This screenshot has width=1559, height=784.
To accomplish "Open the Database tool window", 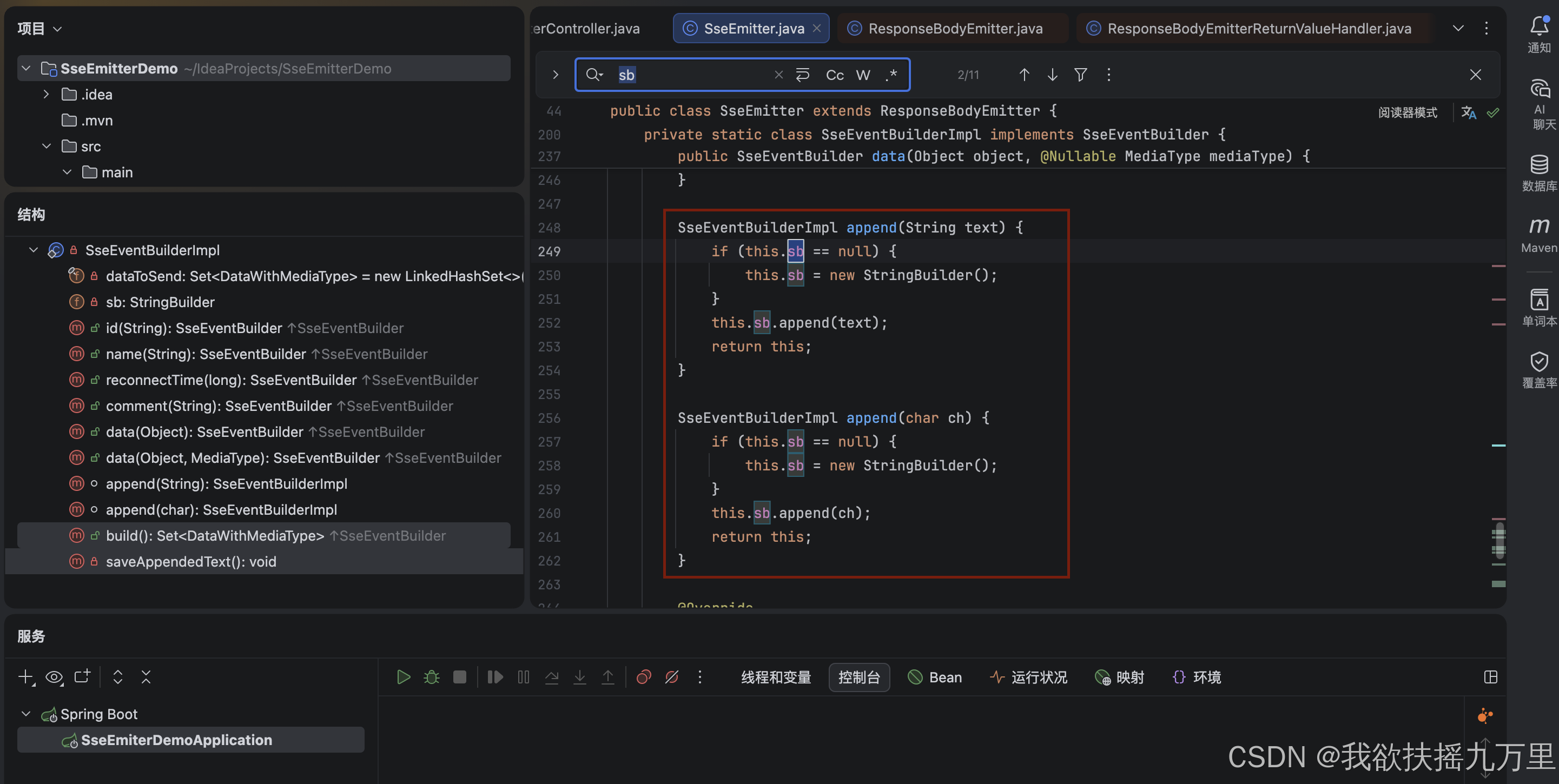I will [x=1539, y=173].
